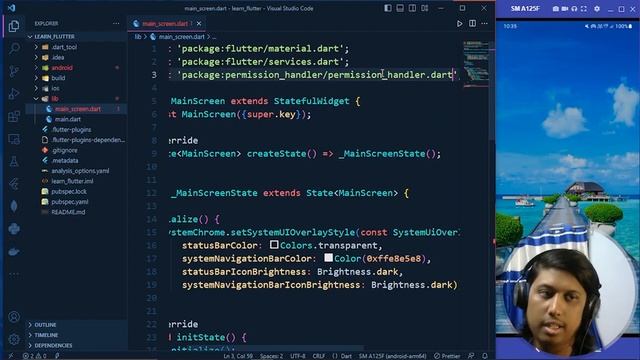Open the feedback icon in the status bar
Screen dimensions: 640x360
tap(471, 356)
